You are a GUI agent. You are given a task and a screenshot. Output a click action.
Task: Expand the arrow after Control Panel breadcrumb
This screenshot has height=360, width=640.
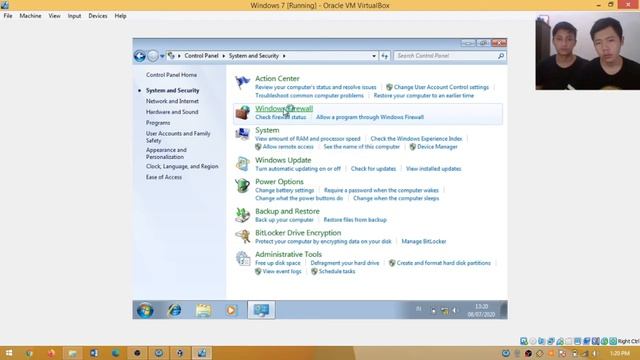click(224, 56)
